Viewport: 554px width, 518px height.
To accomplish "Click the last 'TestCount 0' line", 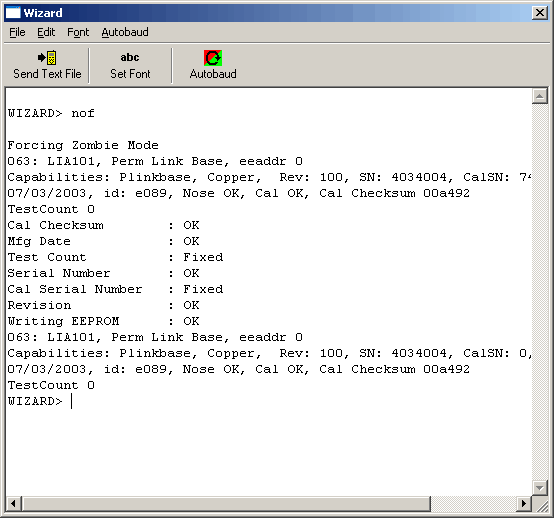I will [51, 385].
